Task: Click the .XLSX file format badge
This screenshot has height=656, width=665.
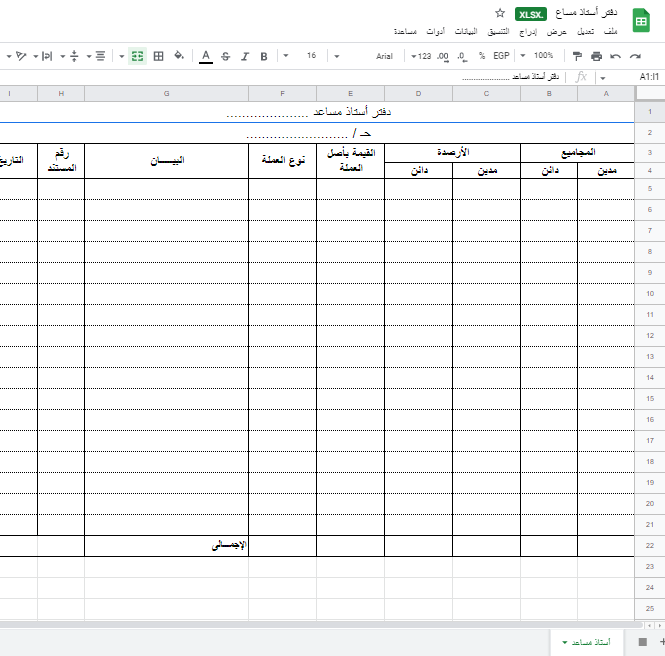Action: tap(530, 14)
